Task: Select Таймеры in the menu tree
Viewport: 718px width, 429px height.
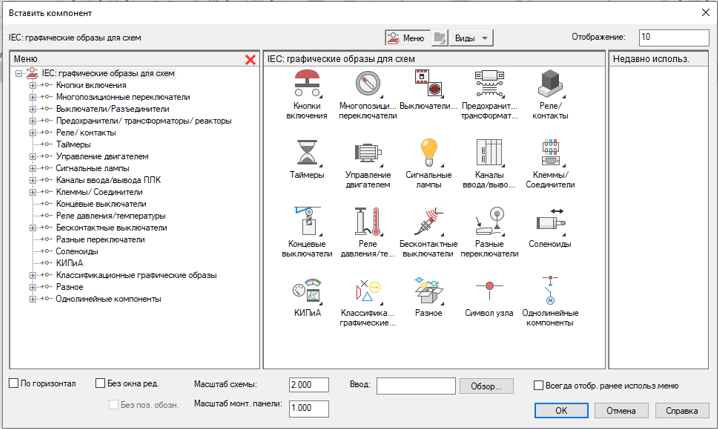Action: coord(73,145)
